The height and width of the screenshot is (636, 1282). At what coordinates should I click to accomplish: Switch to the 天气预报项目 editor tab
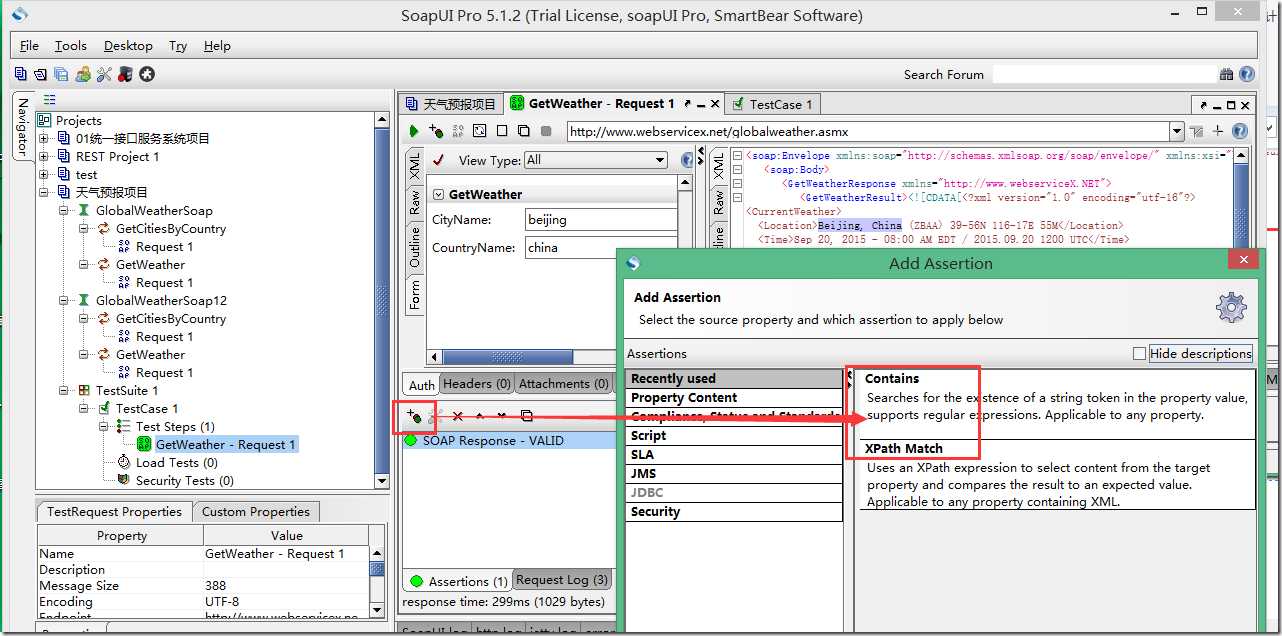450,103
